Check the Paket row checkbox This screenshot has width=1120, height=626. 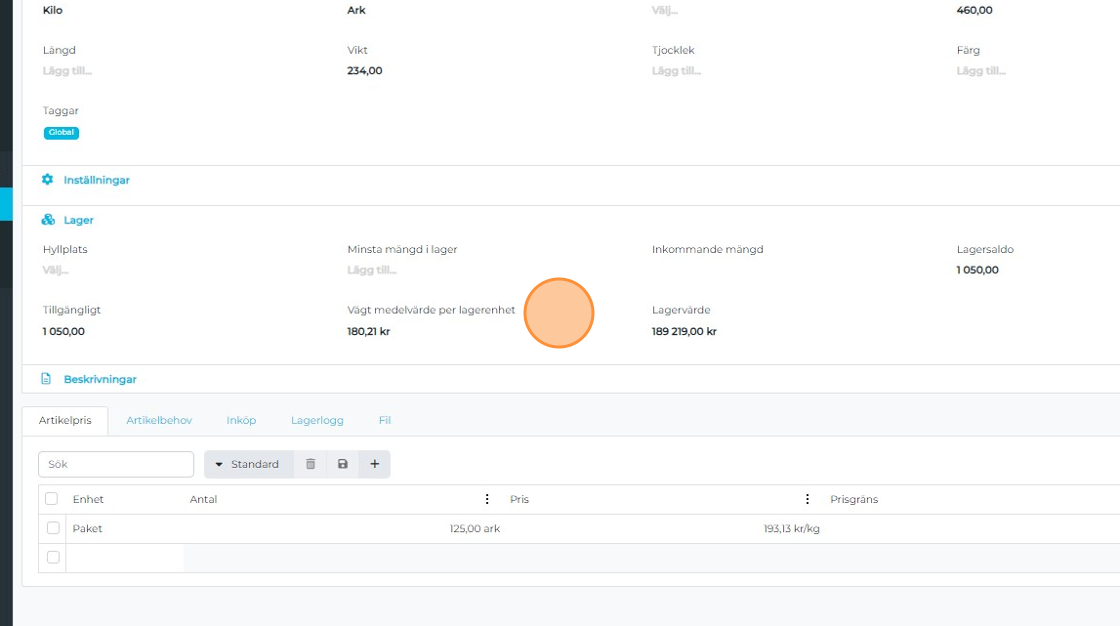point(53,528)
